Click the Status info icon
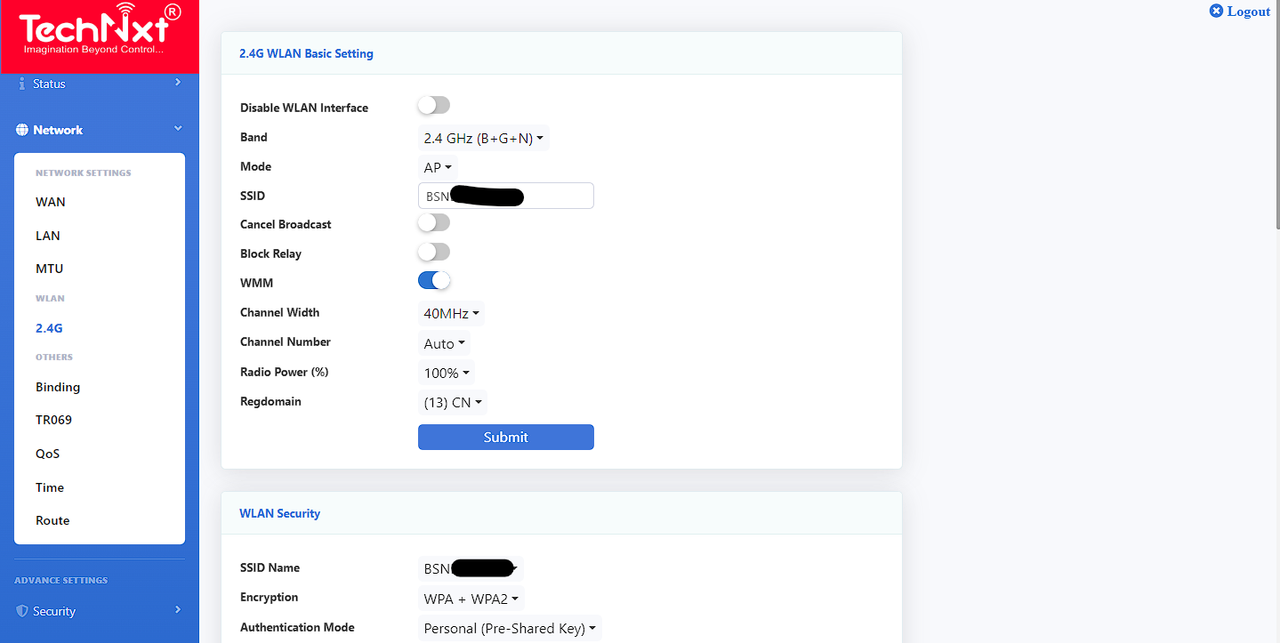The image size is (1280, 643). [22, 84]
